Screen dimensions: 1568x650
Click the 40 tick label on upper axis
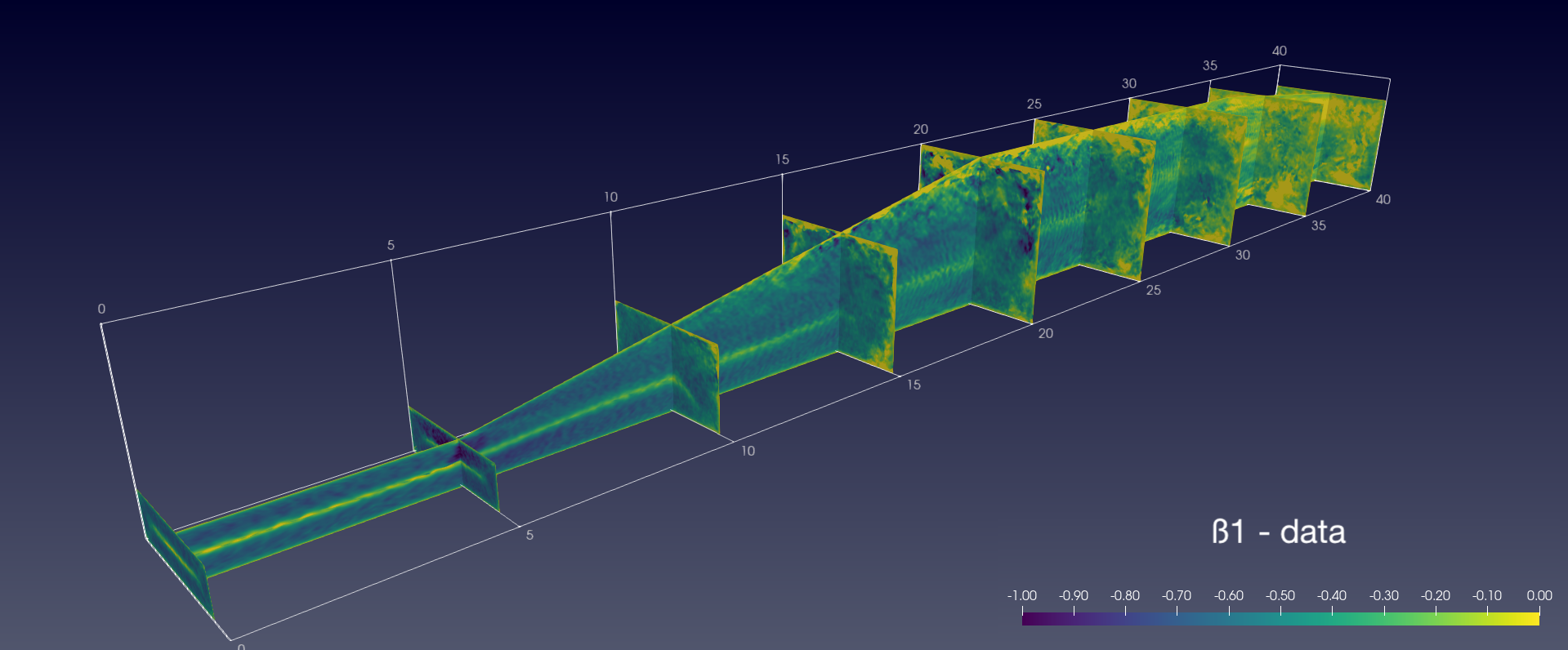pyautogui.click(x=1279, y=51)
